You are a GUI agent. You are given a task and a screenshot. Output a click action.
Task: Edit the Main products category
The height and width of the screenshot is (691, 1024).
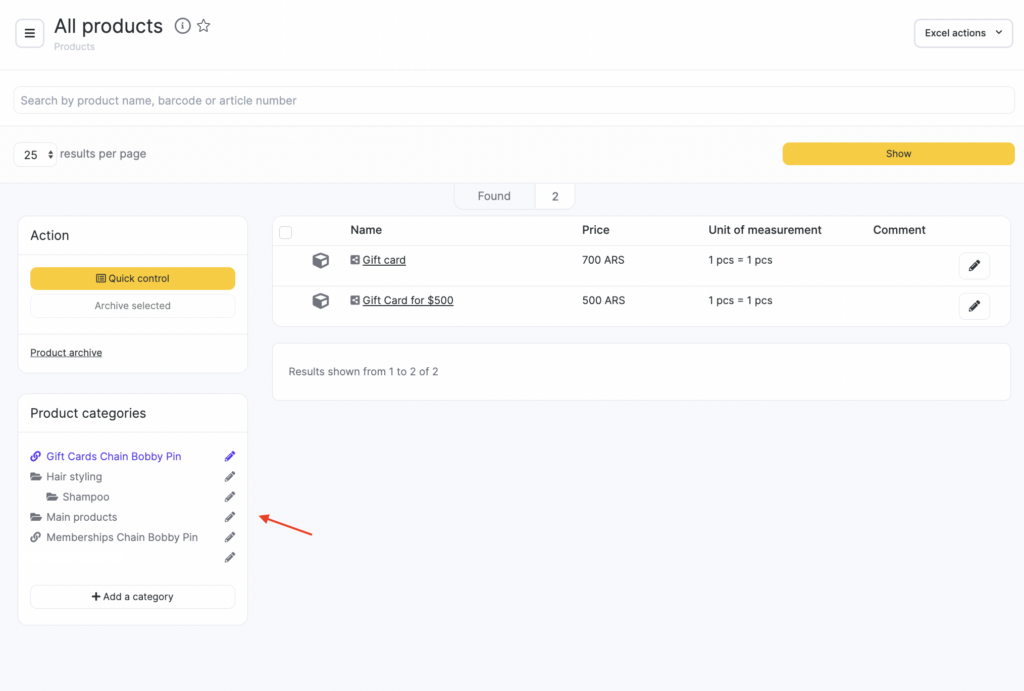pos(230,517)
